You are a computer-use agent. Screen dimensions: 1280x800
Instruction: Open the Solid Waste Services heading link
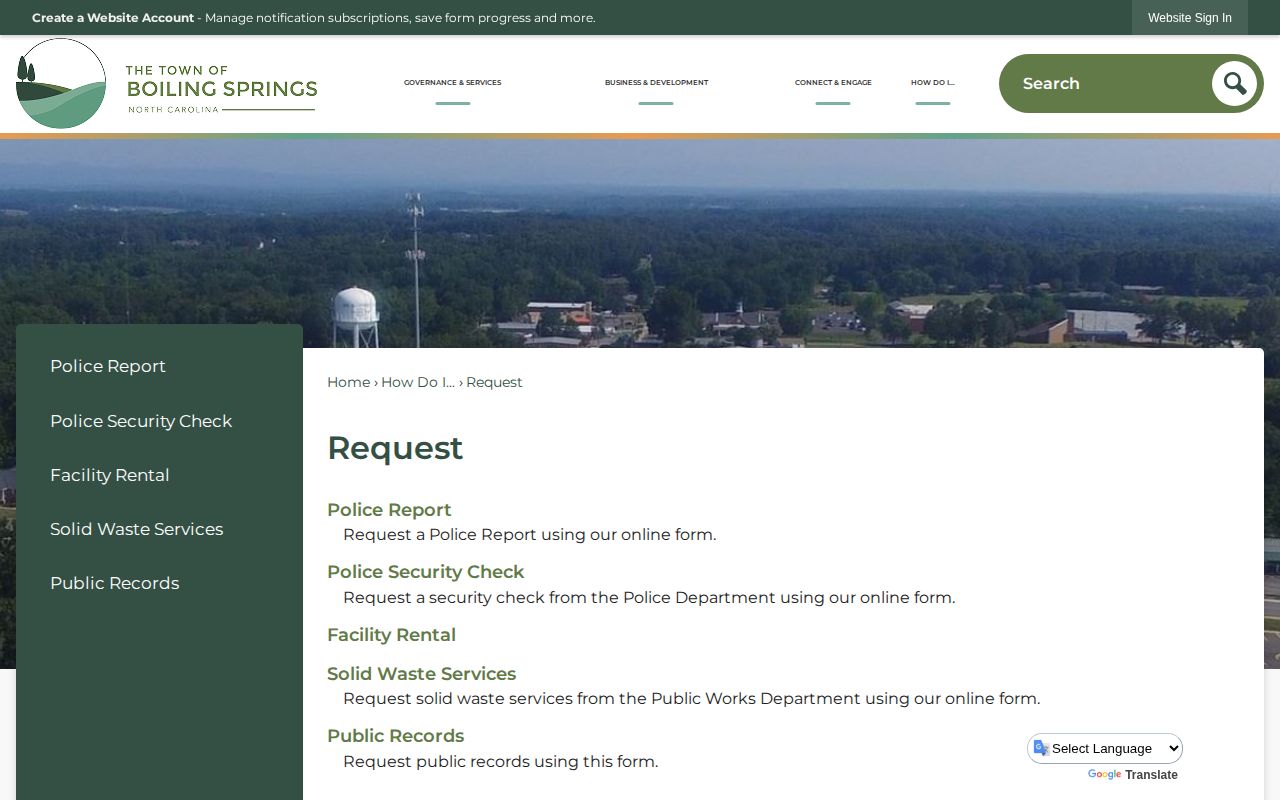tap(421, 674)
